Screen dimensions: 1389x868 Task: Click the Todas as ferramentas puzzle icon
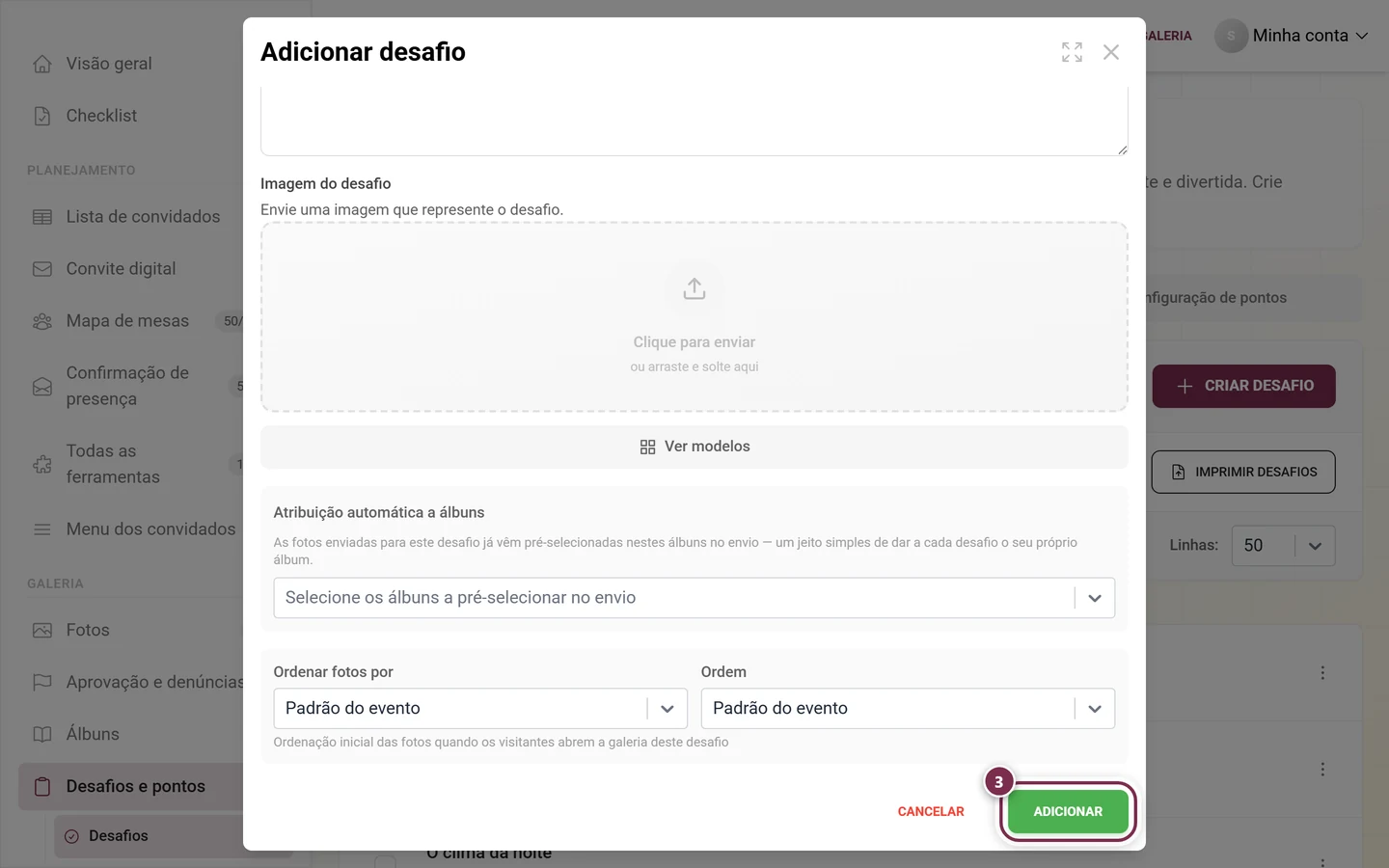[x=42, y=465]
